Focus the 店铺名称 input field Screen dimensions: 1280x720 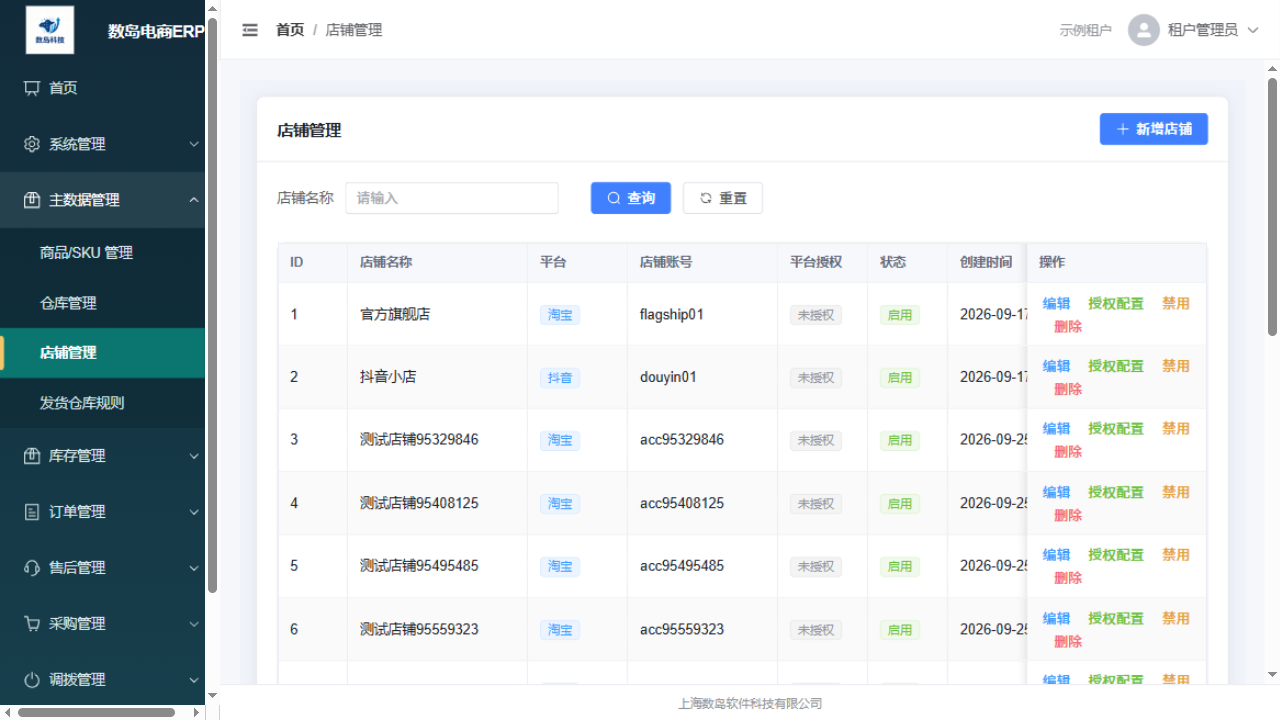[452, 198]
